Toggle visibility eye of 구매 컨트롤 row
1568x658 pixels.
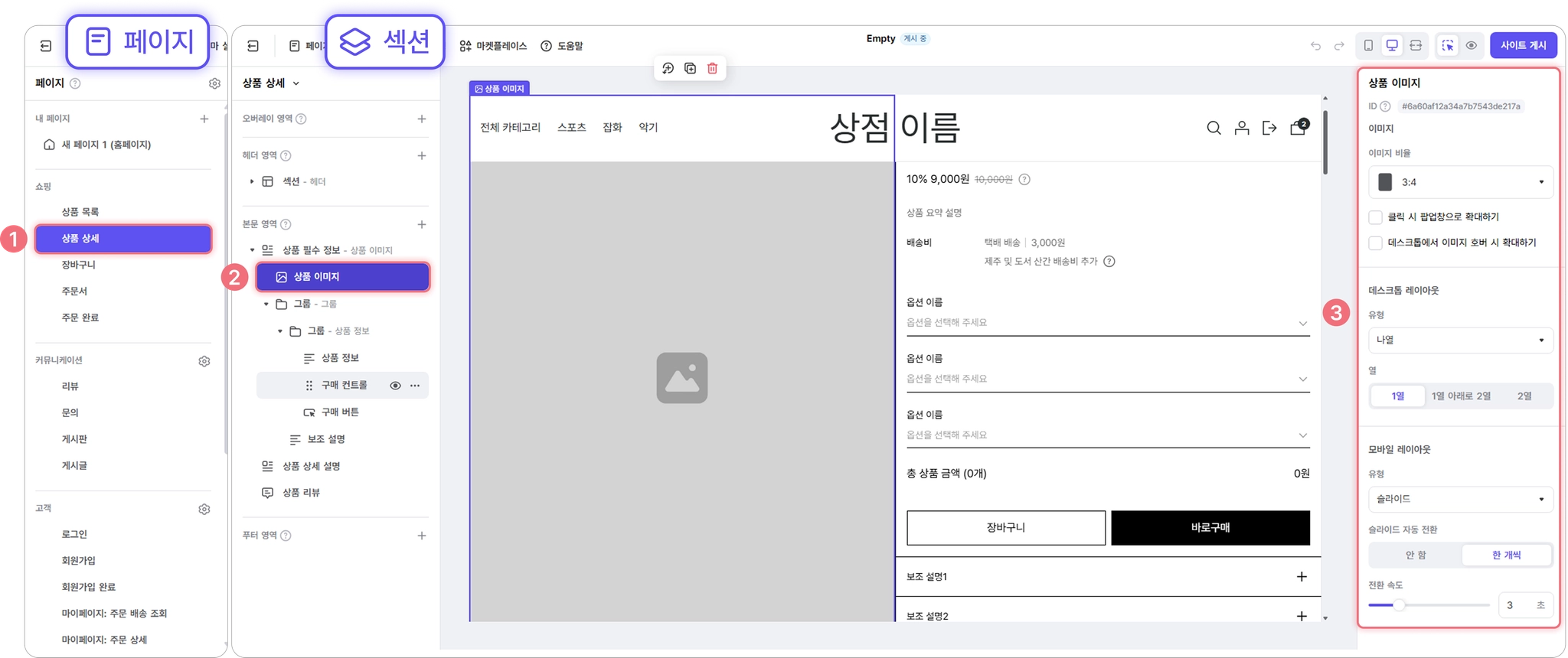tap(395, 386)
